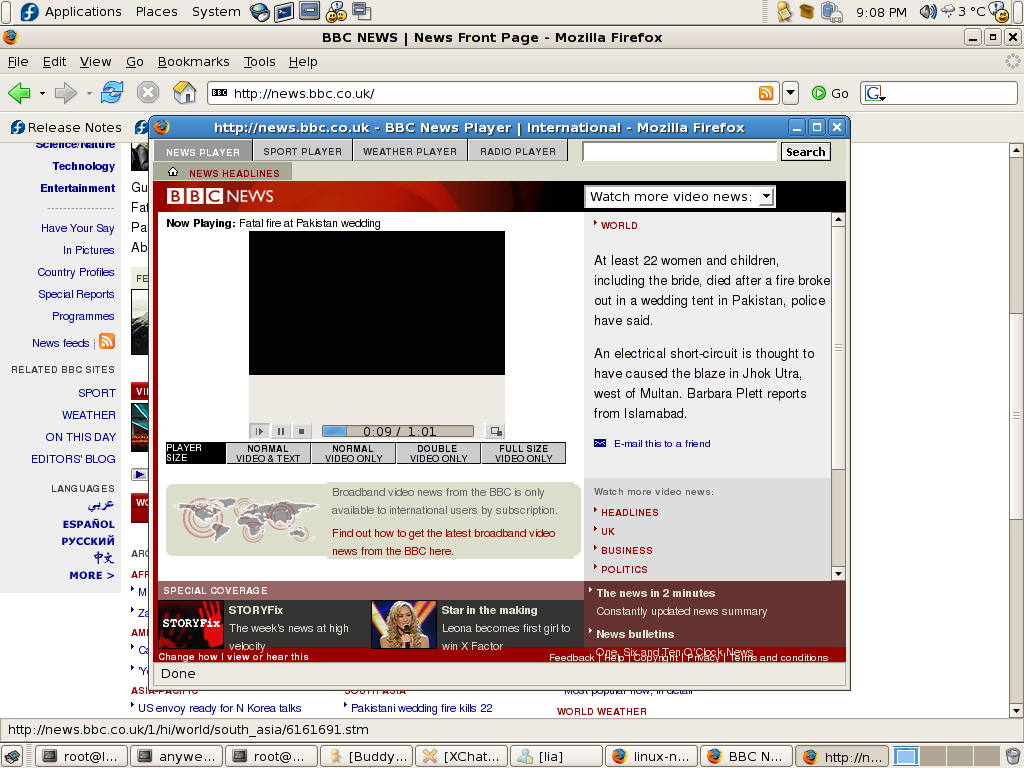
Task: Open the back button history arrow
Action: tap(42, 93)
